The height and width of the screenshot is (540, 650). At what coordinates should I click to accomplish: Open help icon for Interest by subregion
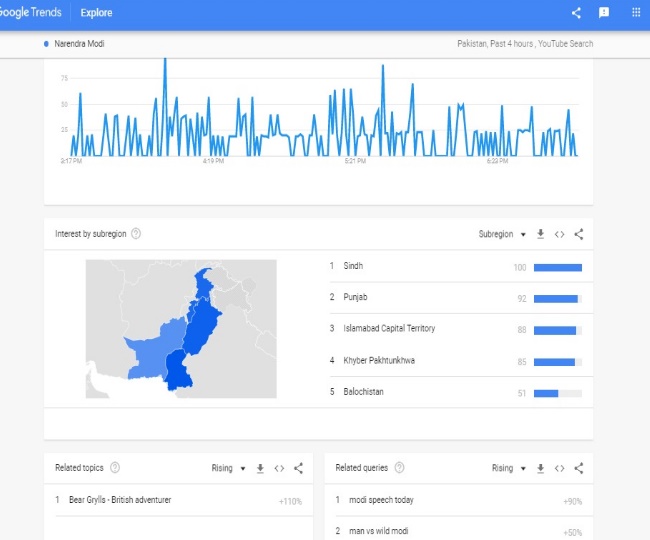[136, 234]
